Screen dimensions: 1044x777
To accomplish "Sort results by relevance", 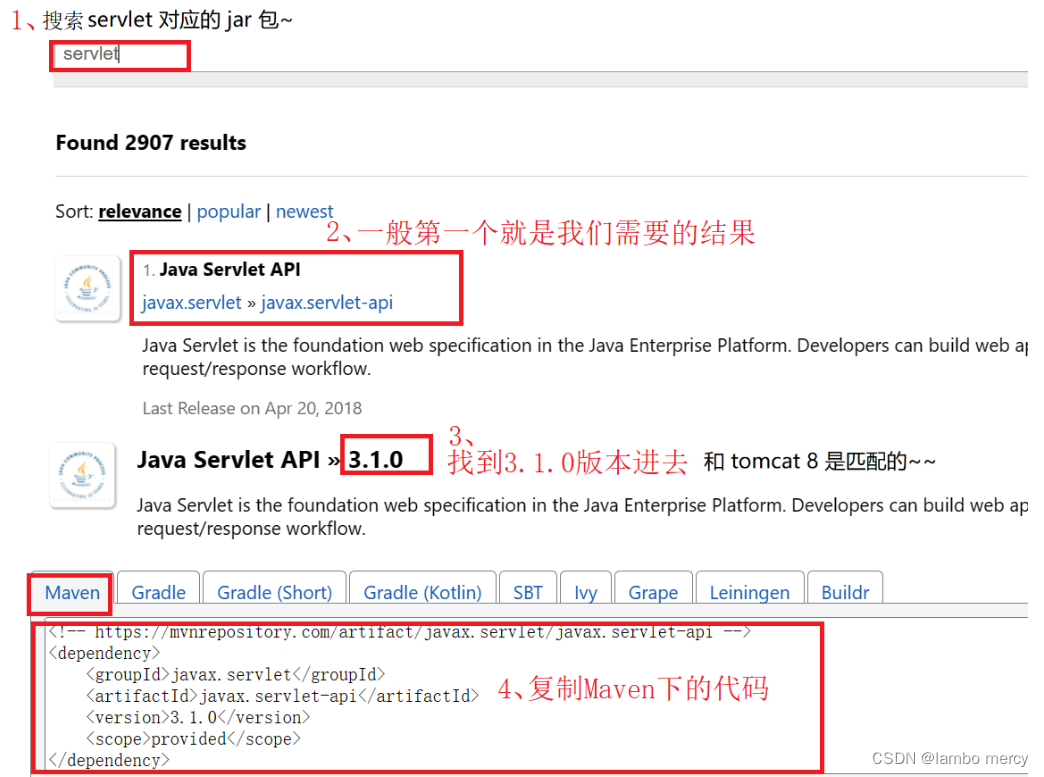I will coord(139,211).
